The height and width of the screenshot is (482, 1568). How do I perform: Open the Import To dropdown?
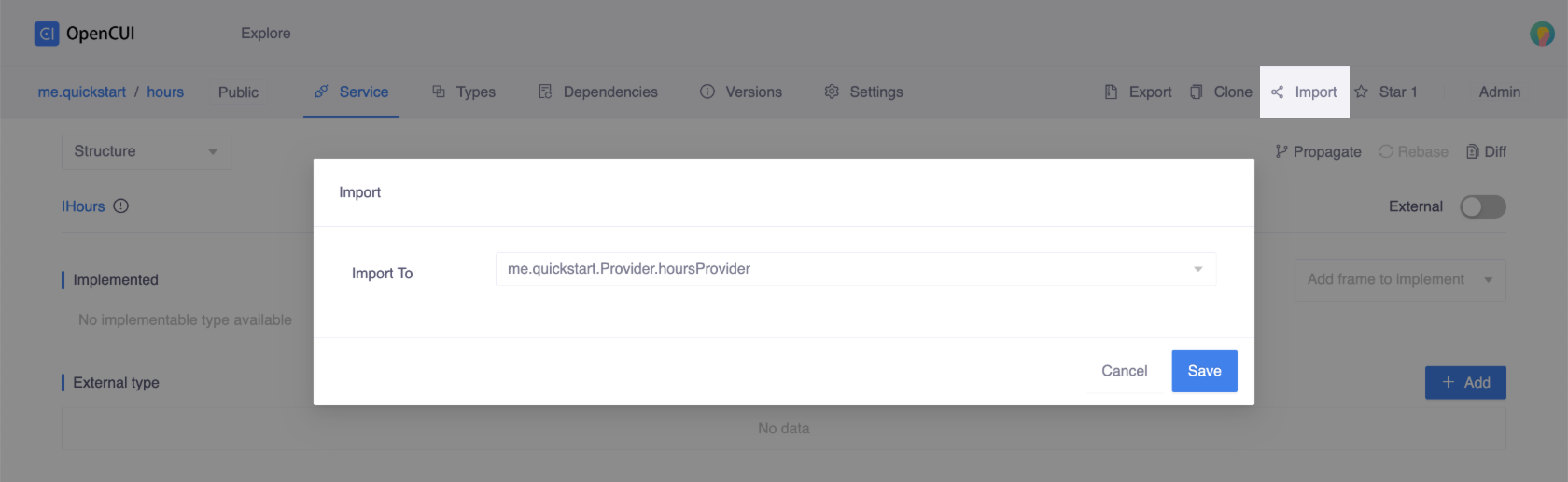click(x=856, y=269)
